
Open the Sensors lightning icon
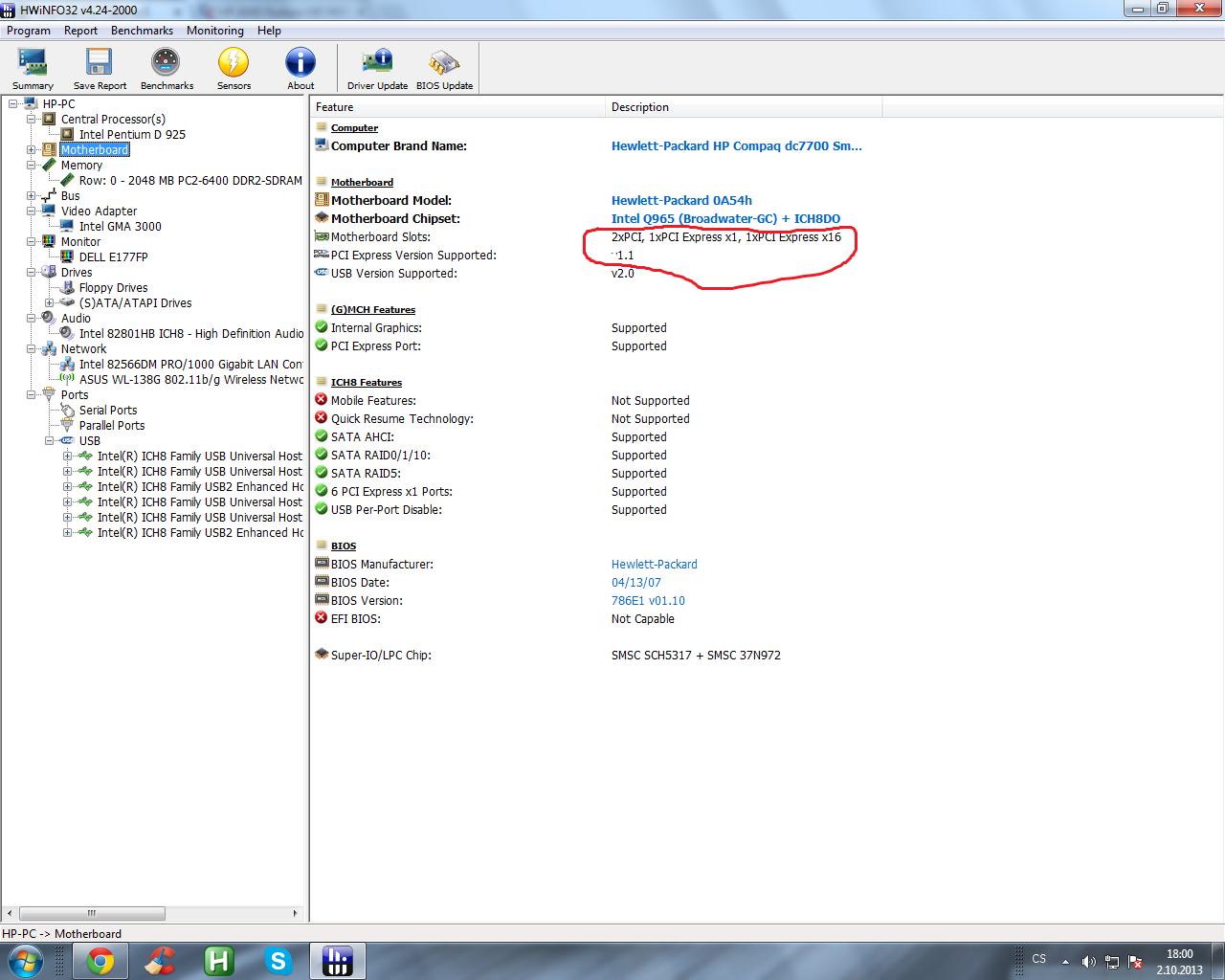coord(234,62)
